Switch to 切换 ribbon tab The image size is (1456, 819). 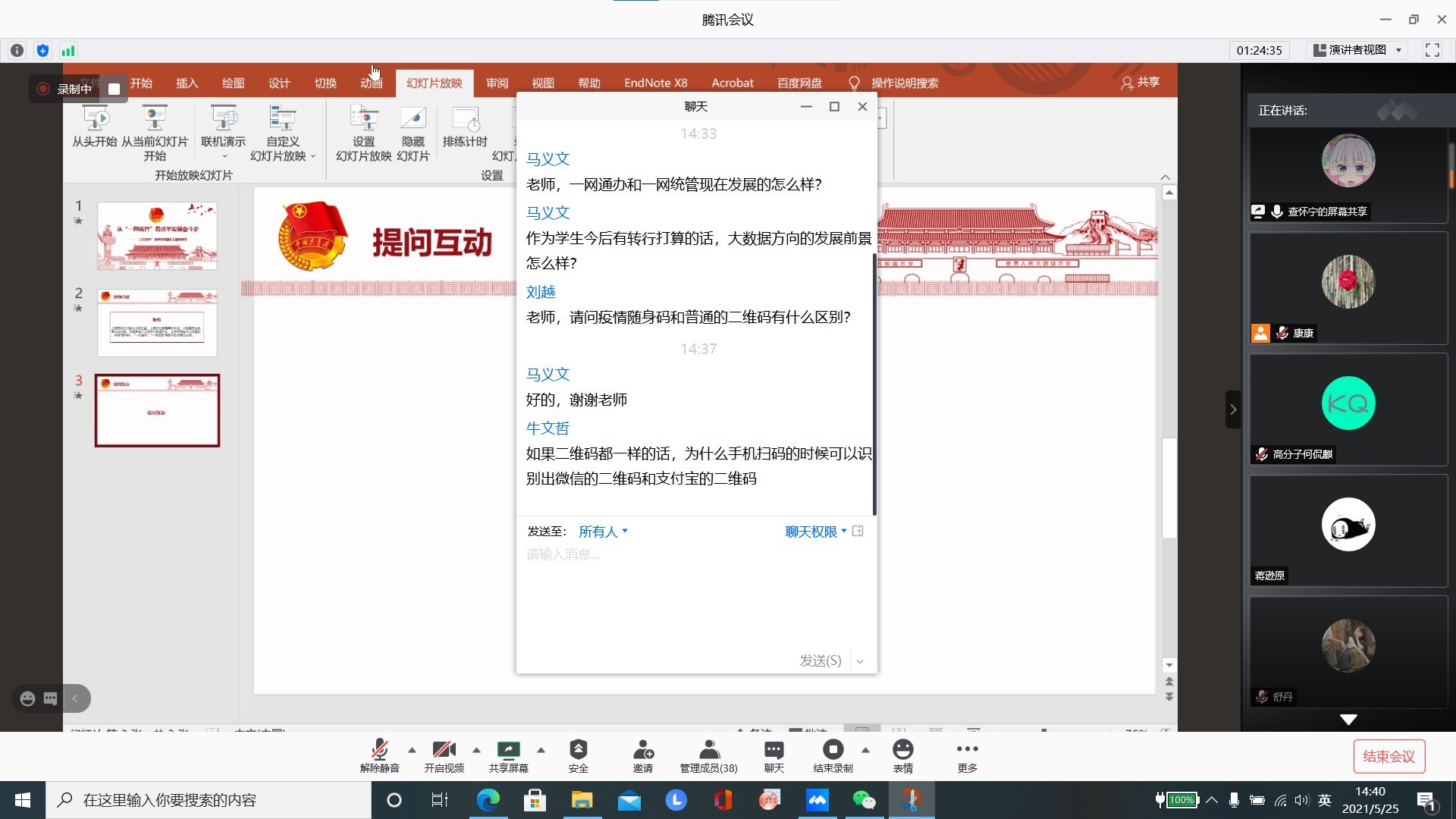coord(325,83)
